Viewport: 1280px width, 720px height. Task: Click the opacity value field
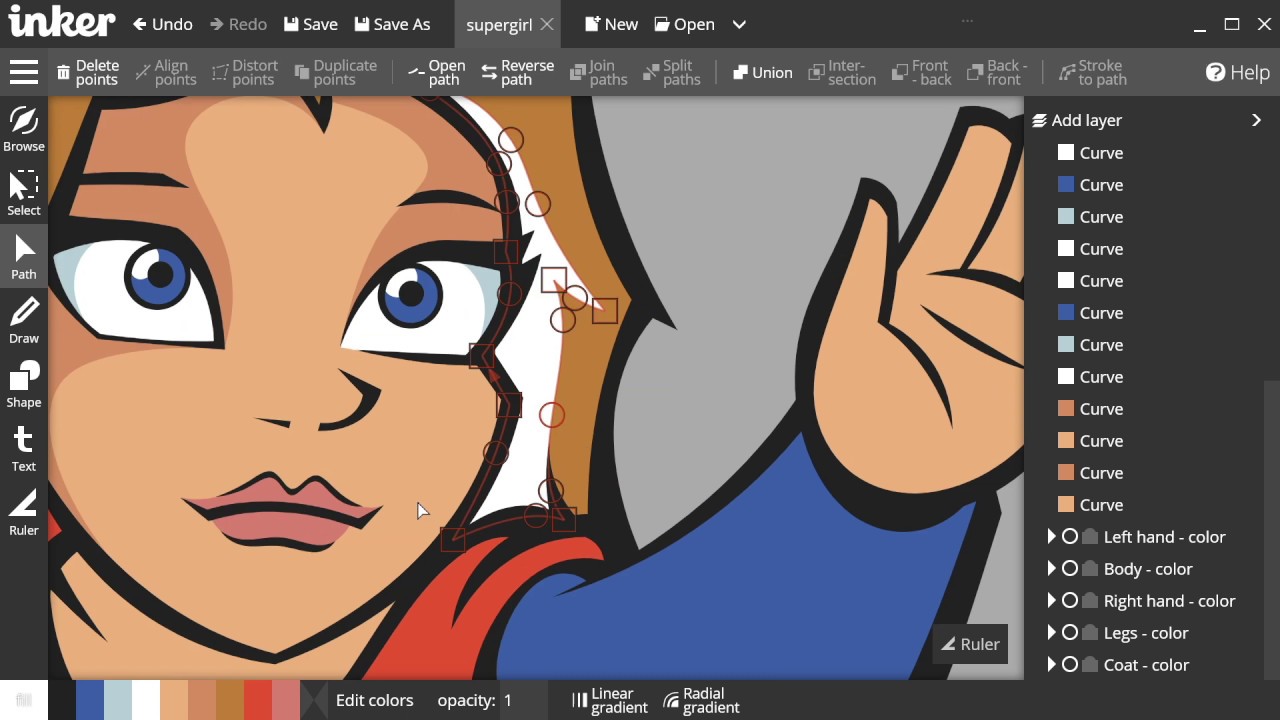[523, 700]
